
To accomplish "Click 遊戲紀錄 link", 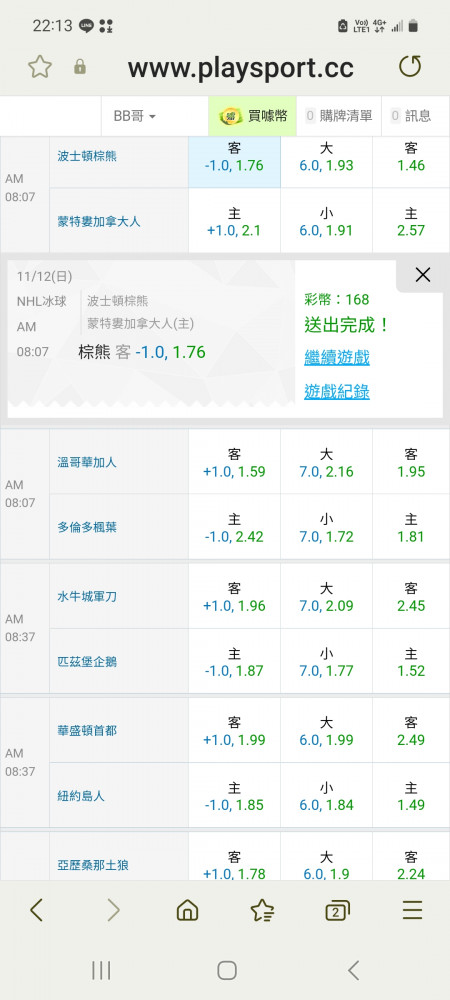I will pyautogui.click(x=337, y=391).
